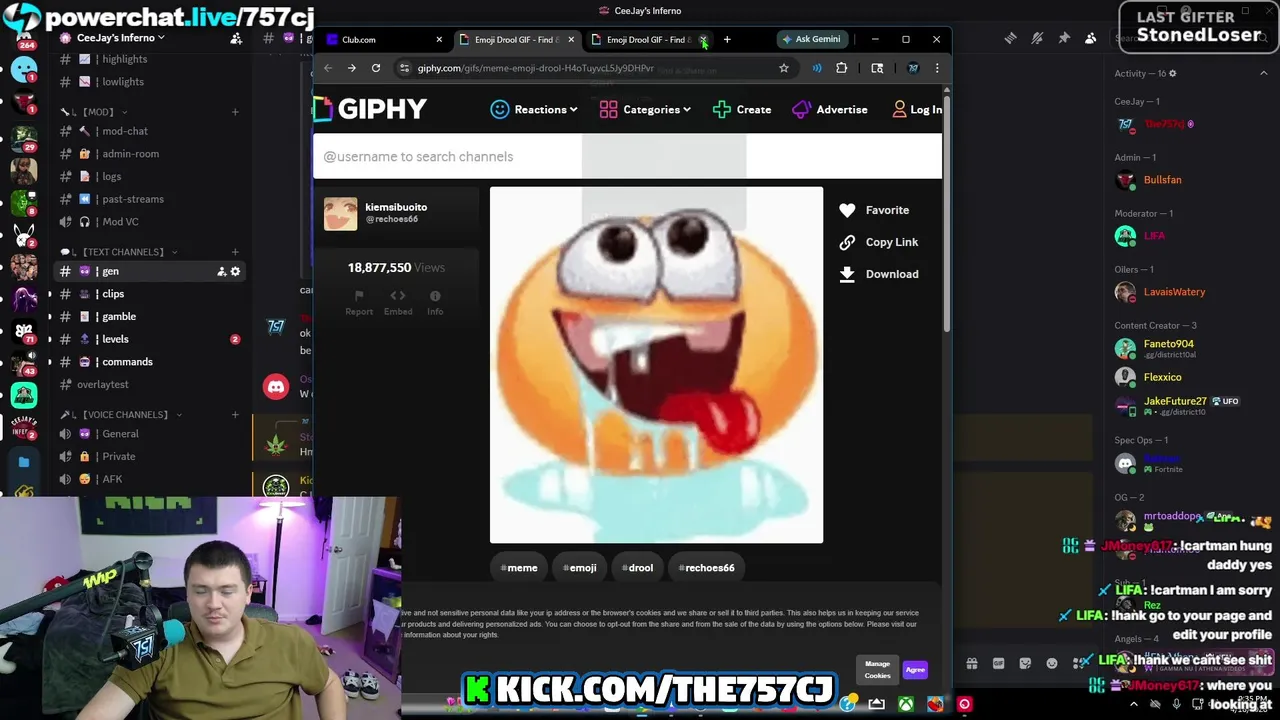Toggle Discord notification settings bell icon

click(1037, 38)
